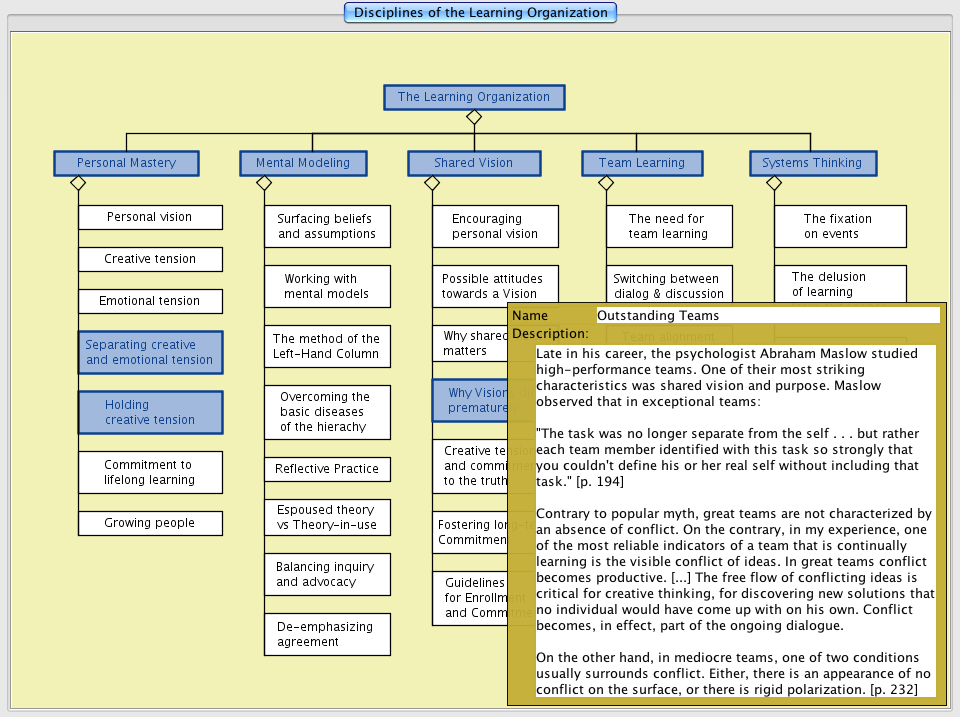Click inside the Description text area

735,520
